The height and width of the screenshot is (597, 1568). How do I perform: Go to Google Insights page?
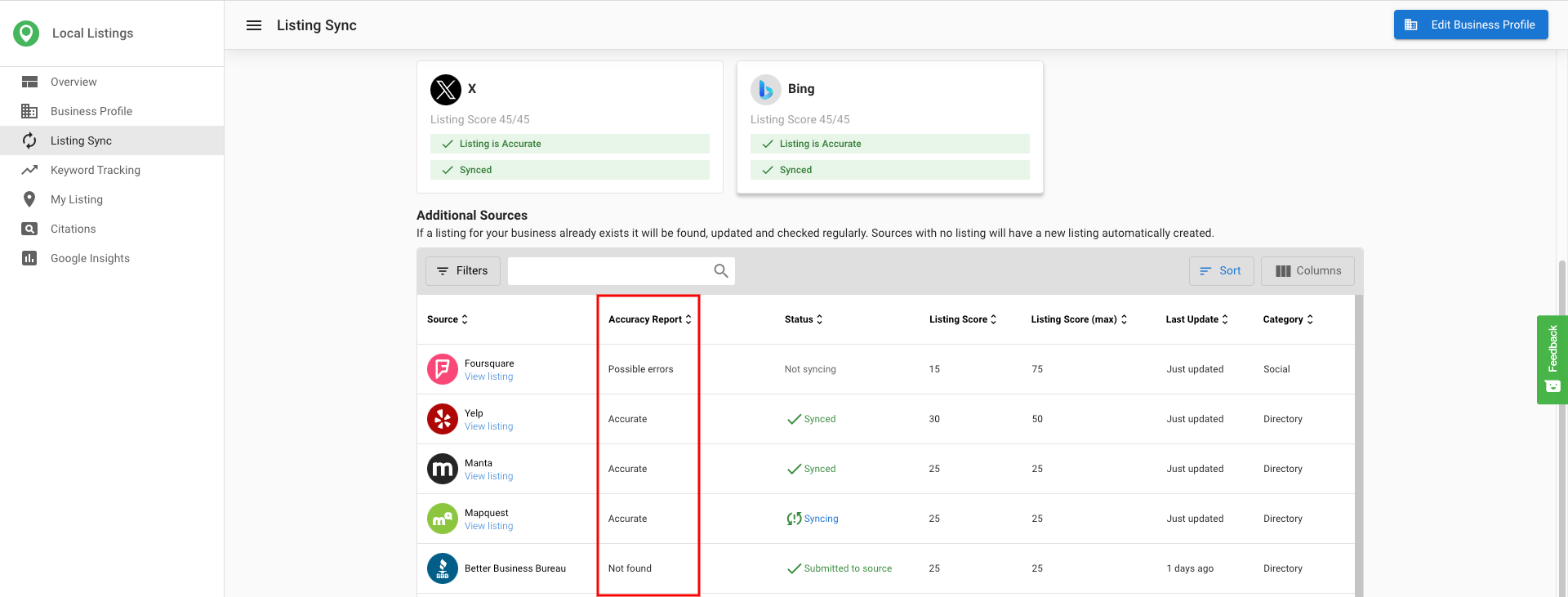pos(90,258)
